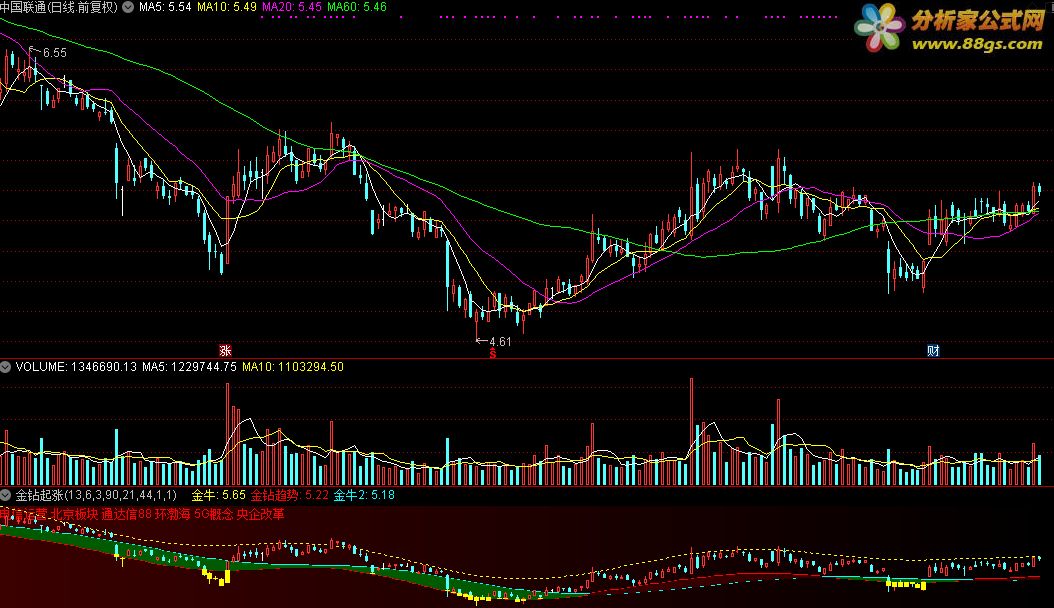Viewport: 1054px width, 608px height.
Task: Expand the VOLUME indicator dropdown arrow
Action: (5, 367)
